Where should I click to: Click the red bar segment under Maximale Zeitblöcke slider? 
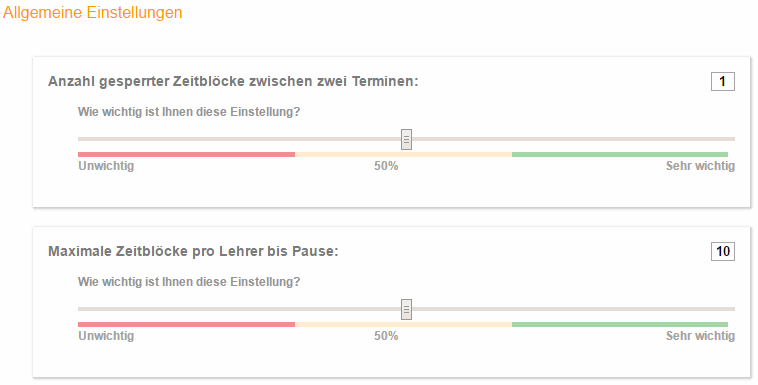pyautogui.click(x=187, y=325)
